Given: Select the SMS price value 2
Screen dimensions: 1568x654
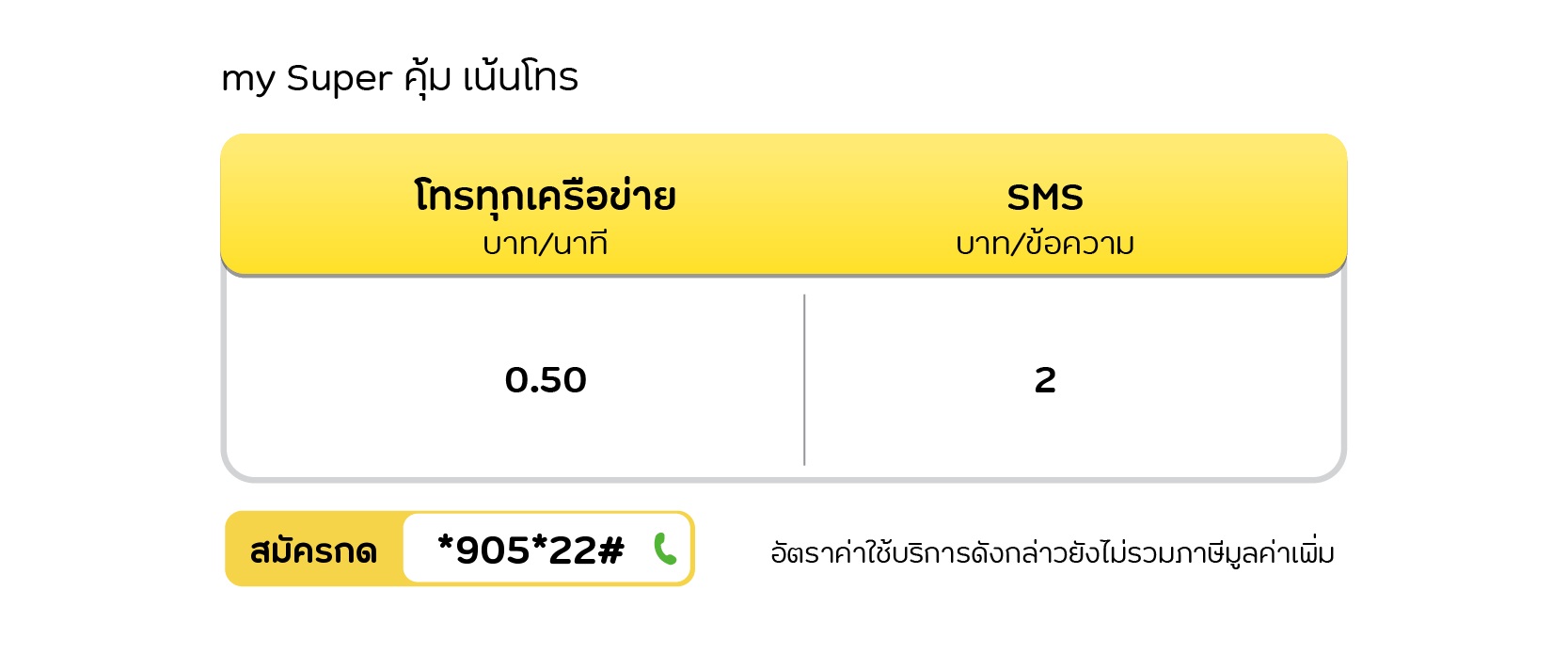Looking at the screenshot, I should point(1045,380).
